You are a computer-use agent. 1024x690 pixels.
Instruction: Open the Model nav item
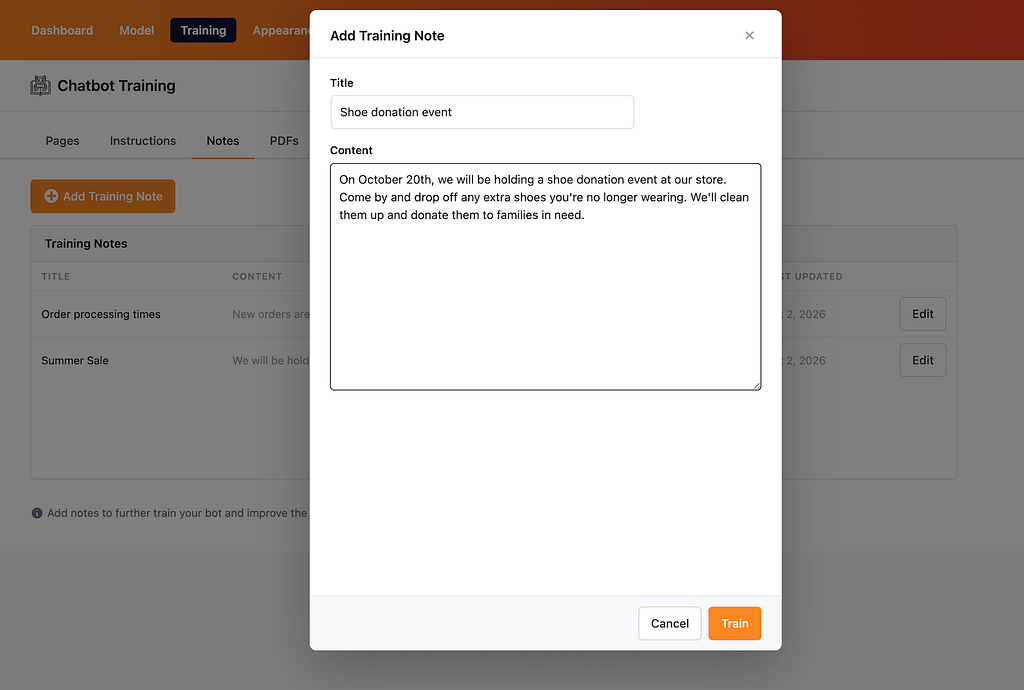[x=136, y=30]
